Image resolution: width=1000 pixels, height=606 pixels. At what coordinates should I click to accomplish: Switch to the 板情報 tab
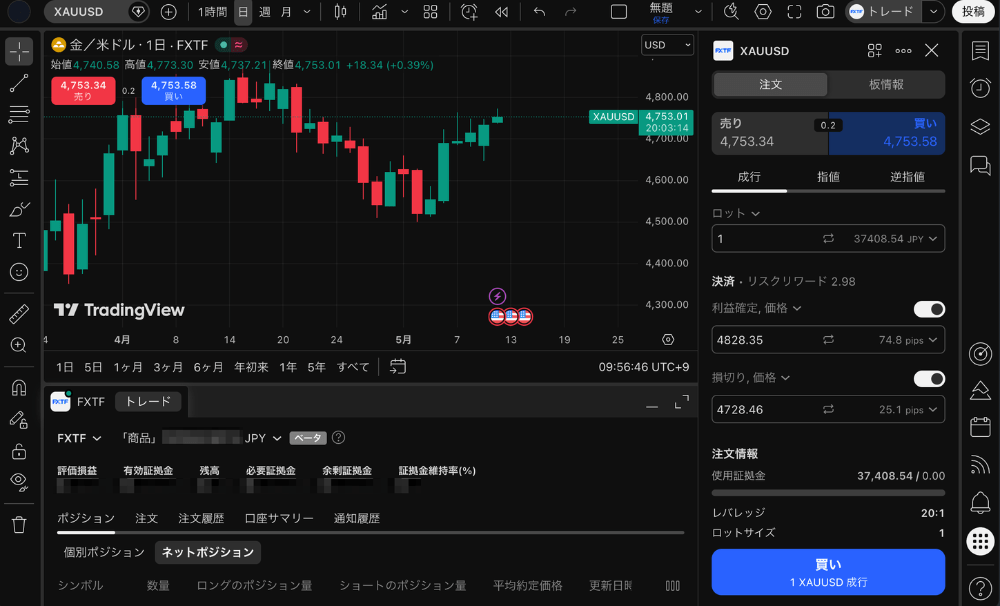pyautogui.click(x=886, y=84)
